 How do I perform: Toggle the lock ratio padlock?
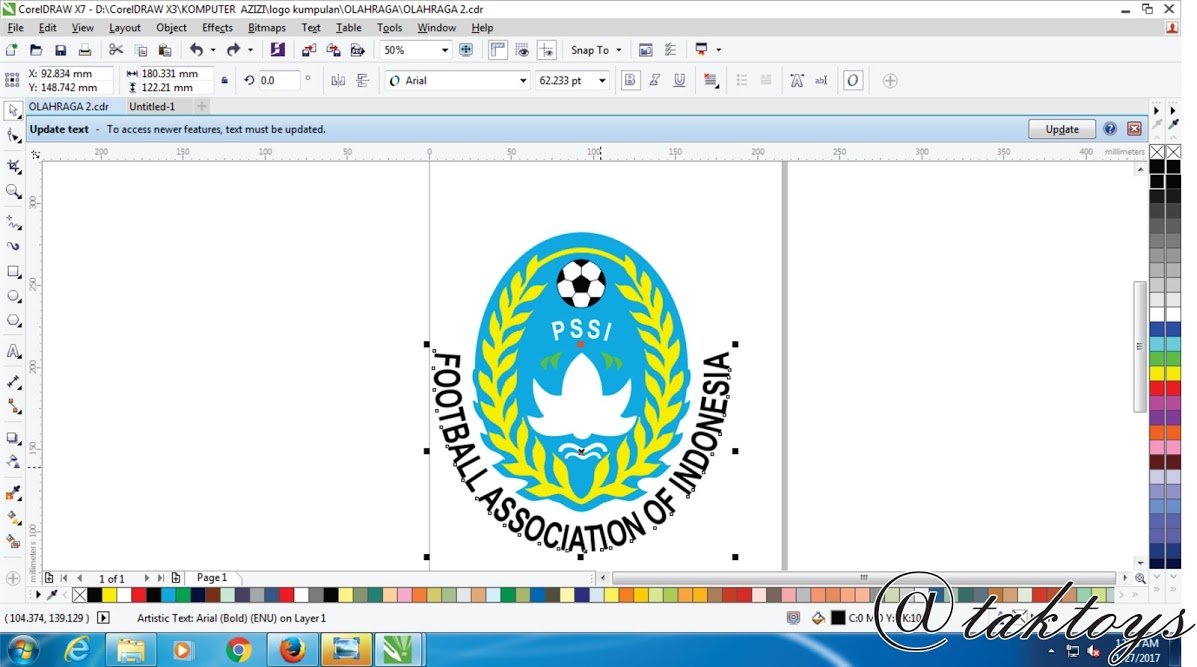[224, 80]
